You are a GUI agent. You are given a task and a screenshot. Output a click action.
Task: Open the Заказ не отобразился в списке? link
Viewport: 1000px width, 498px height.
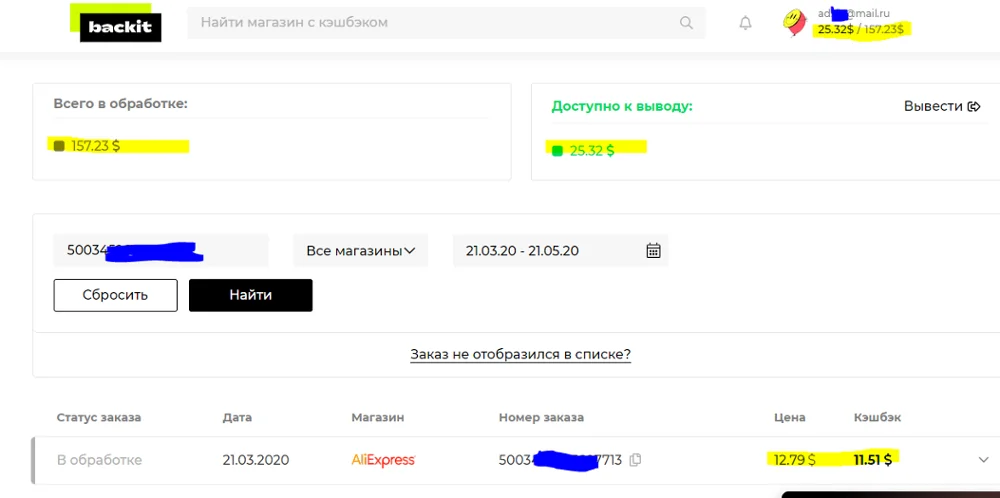point(520,355)
